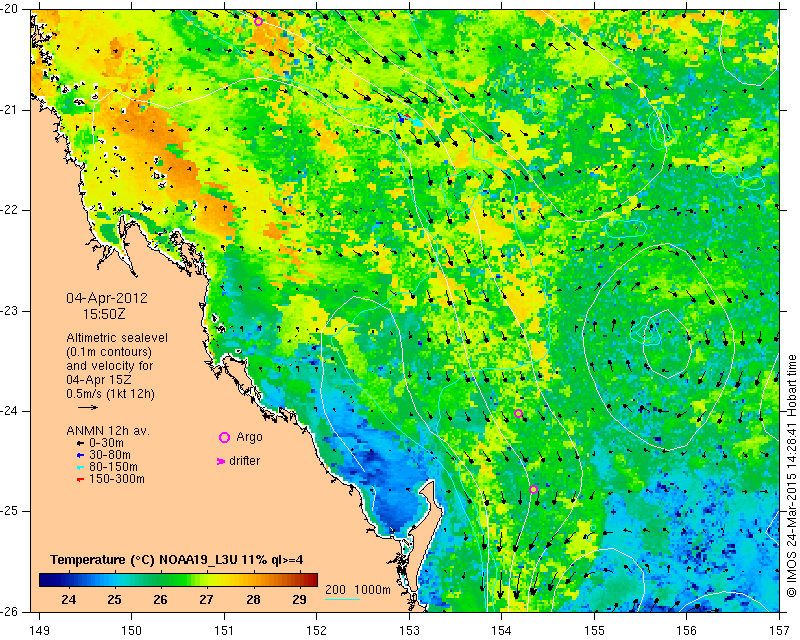Click the '154' longitude axis label
This screenshot has width=800, height=640.
502,631
